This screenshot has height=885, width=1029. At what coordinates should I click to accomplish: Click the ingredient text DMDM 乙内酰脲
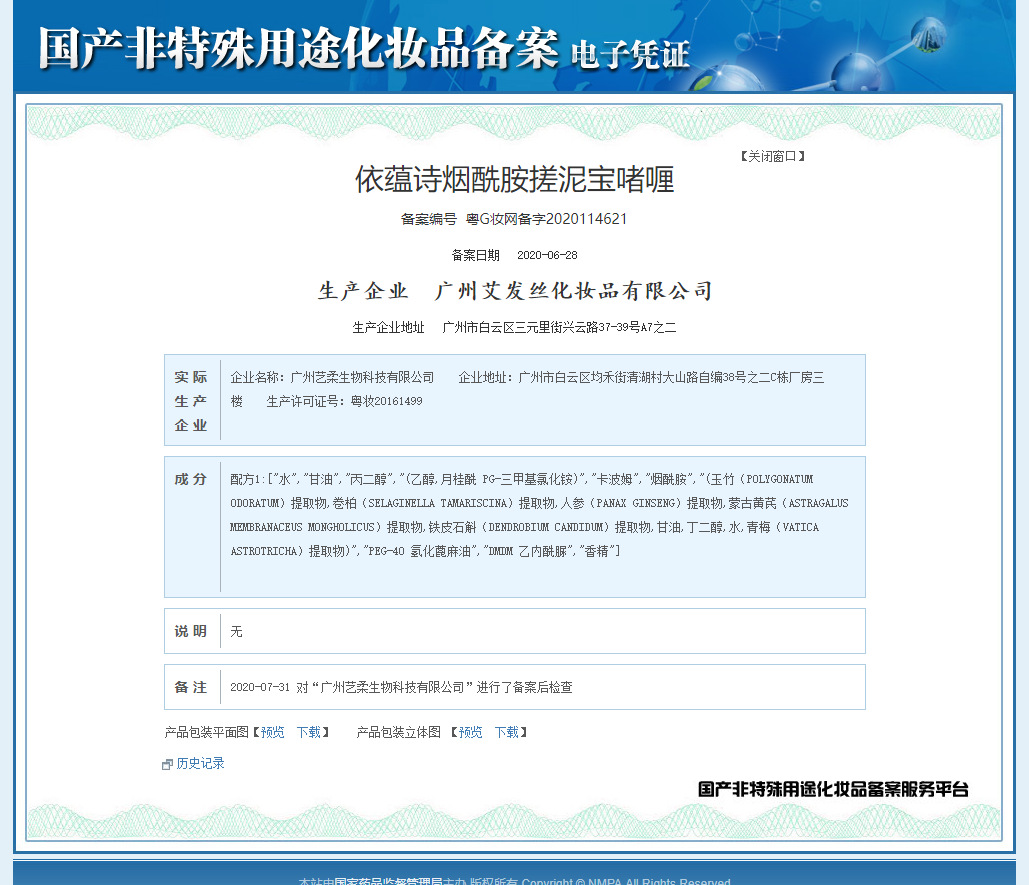pos(528,551)
